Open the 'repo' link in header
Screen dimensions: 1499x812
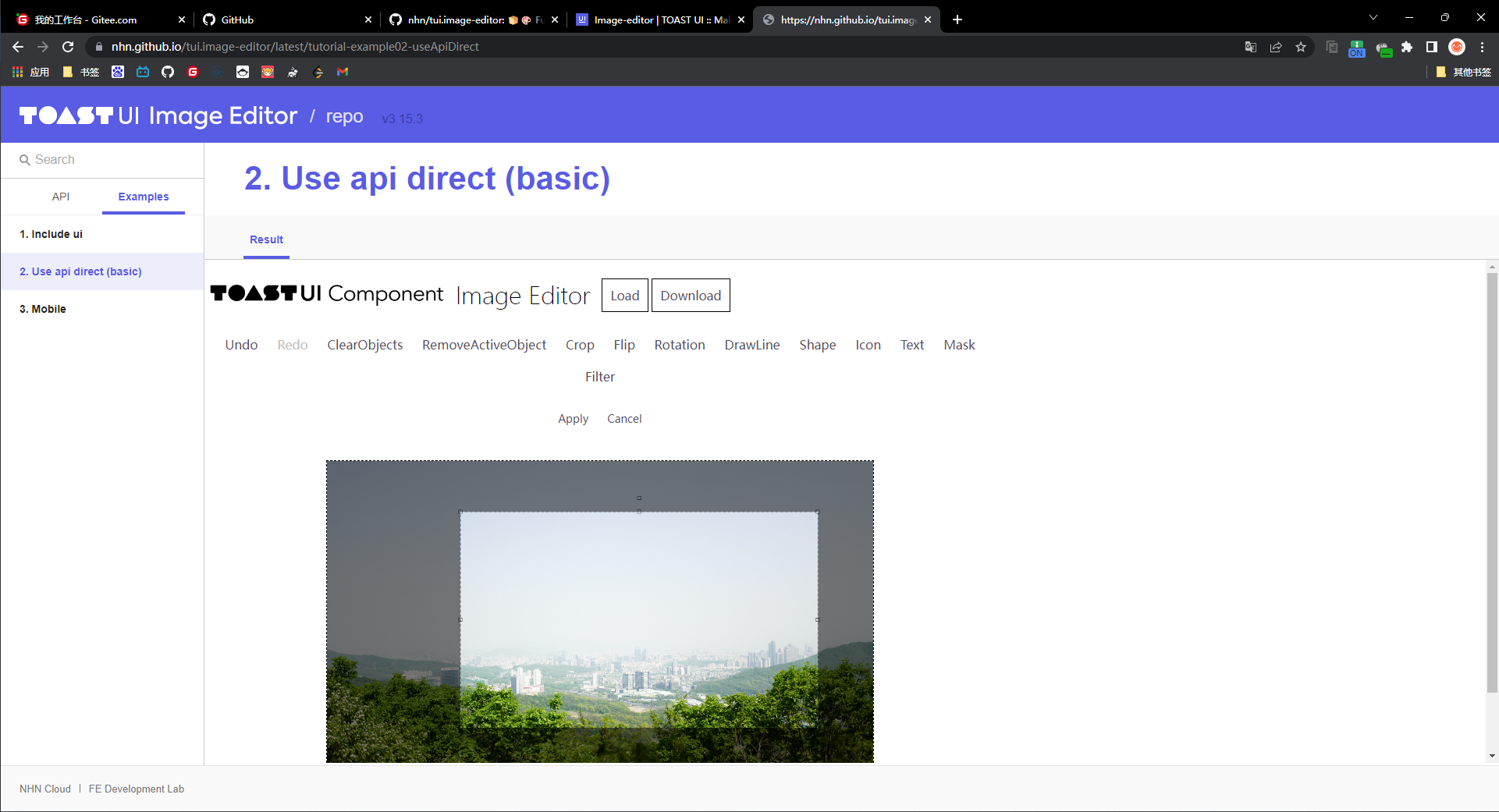point(344,116)
